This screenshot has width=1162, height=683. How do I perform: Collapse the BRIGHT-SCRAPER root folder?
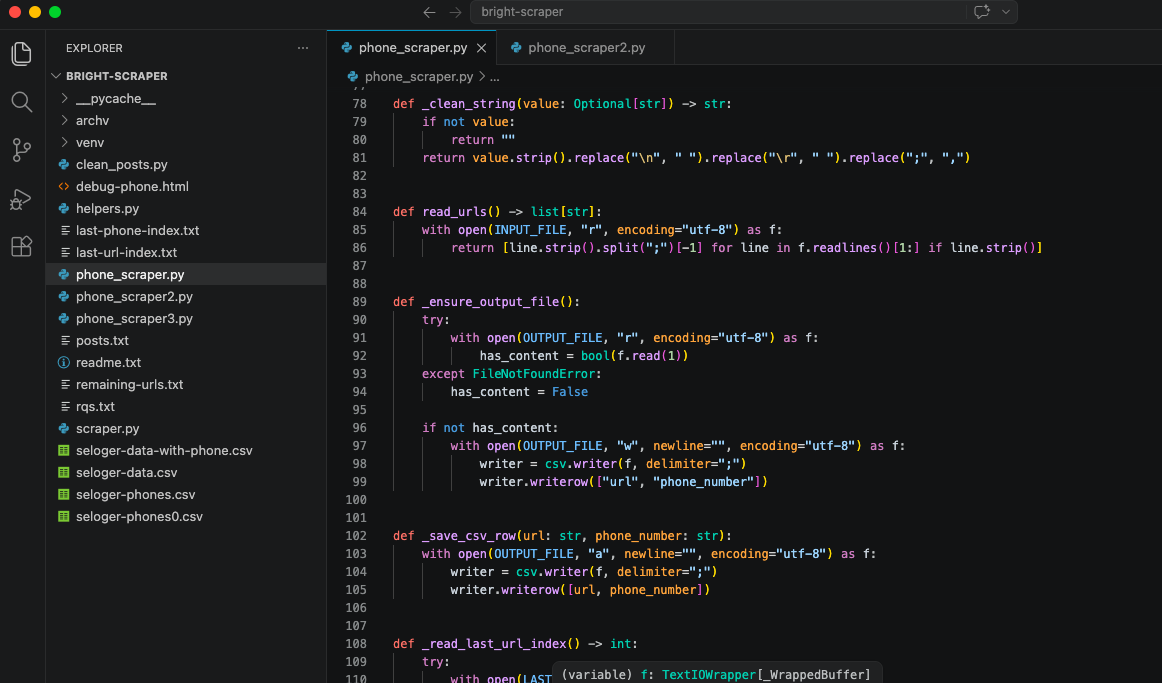pos(116,76)
